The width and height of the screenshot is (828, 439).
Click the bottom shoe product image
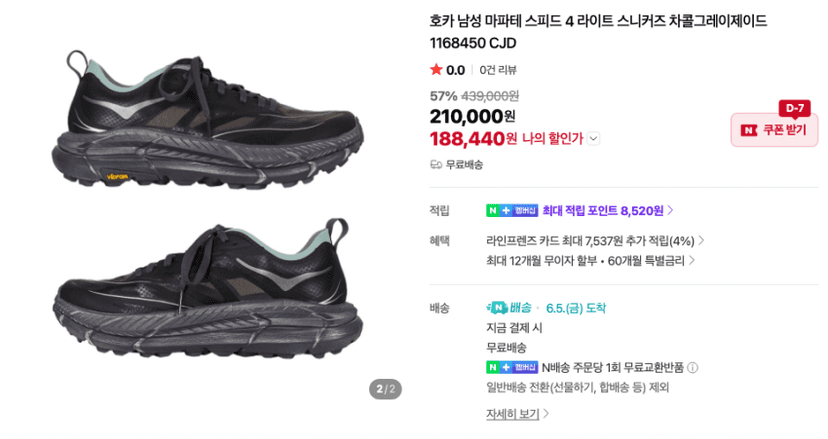208,288
